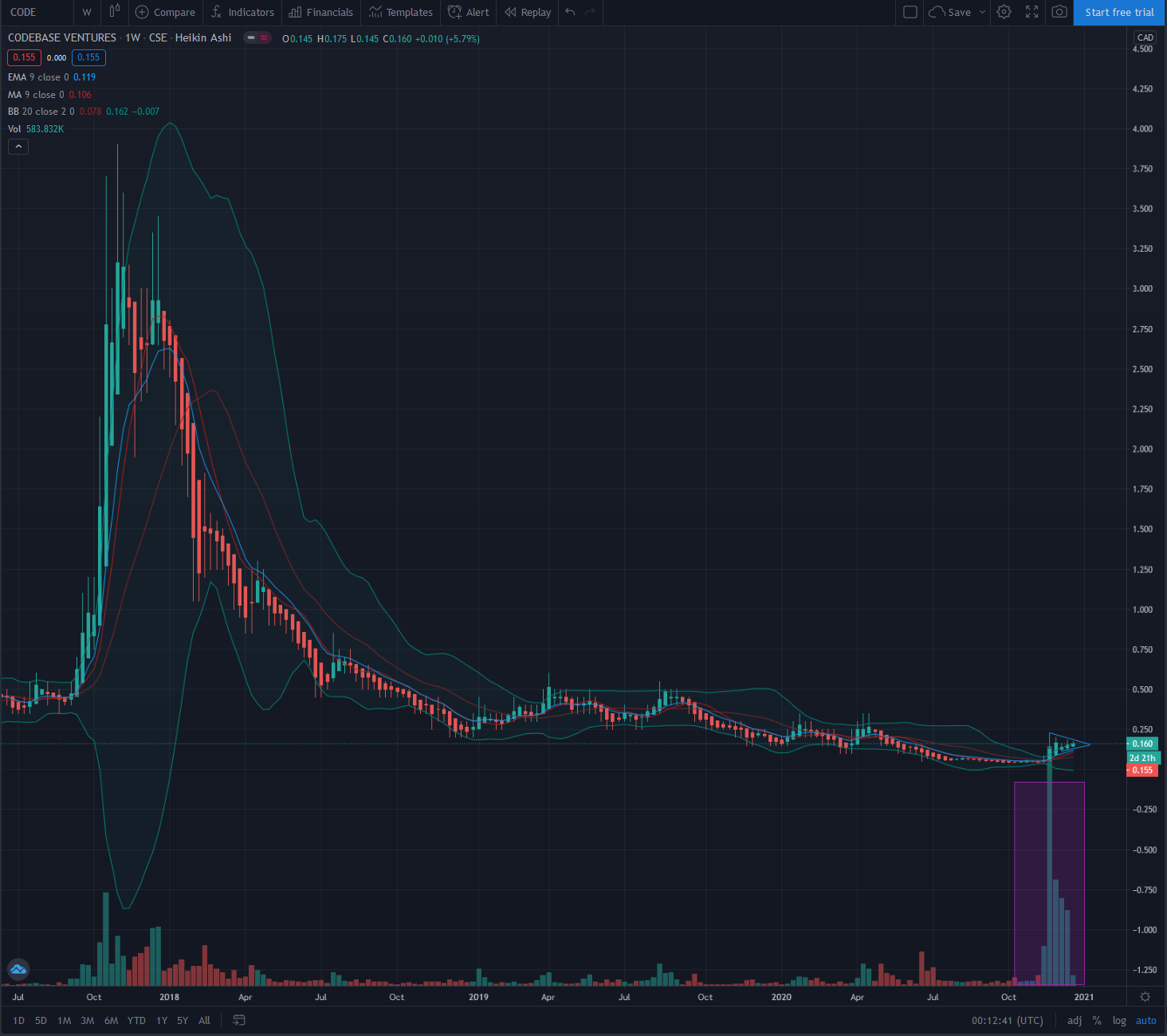The image size is (1167, 1036).
Task: Create a new Alert
Action: [469, 12]
